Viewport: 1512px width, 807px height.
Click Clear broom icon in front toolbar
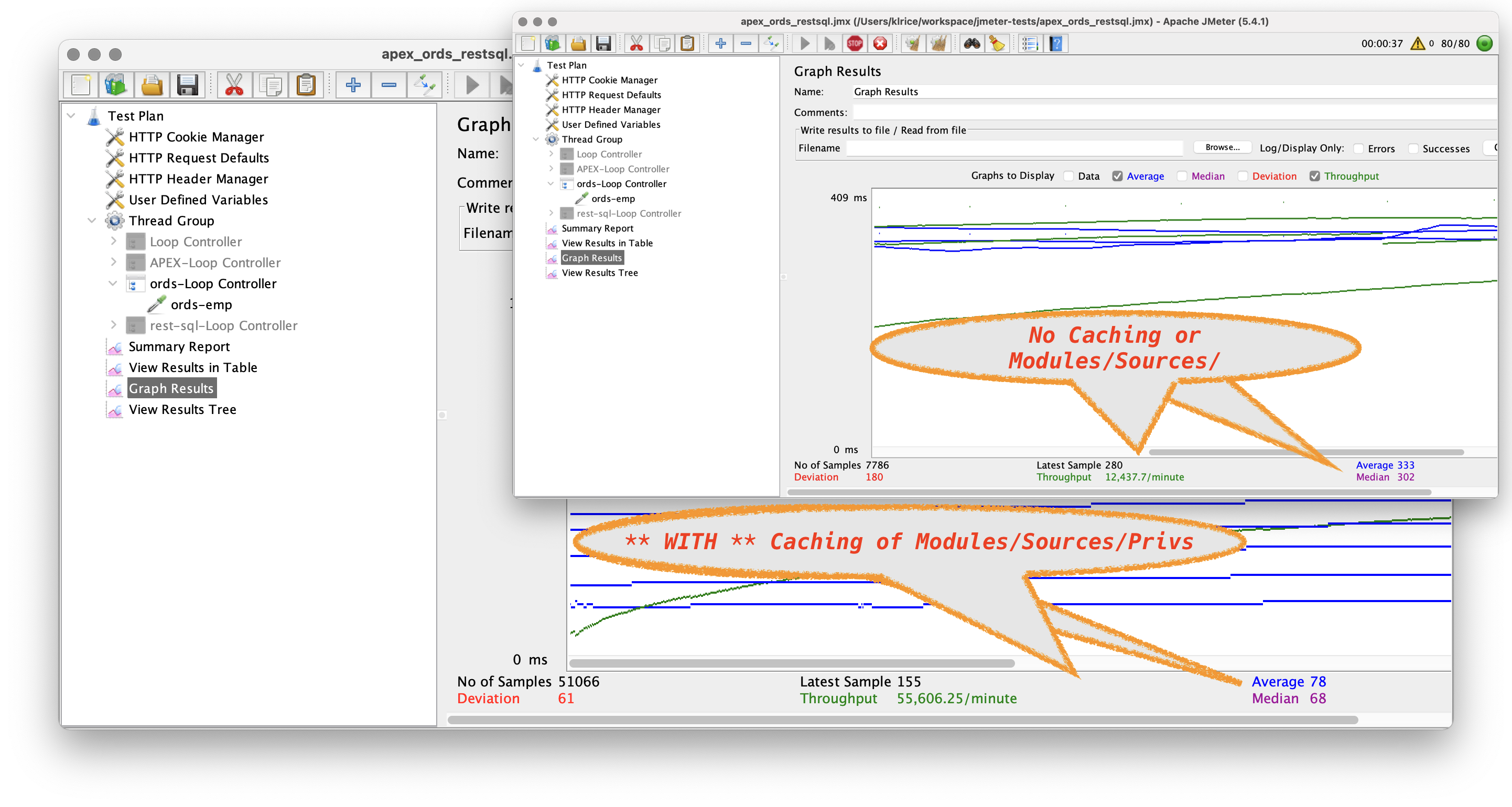913,43
